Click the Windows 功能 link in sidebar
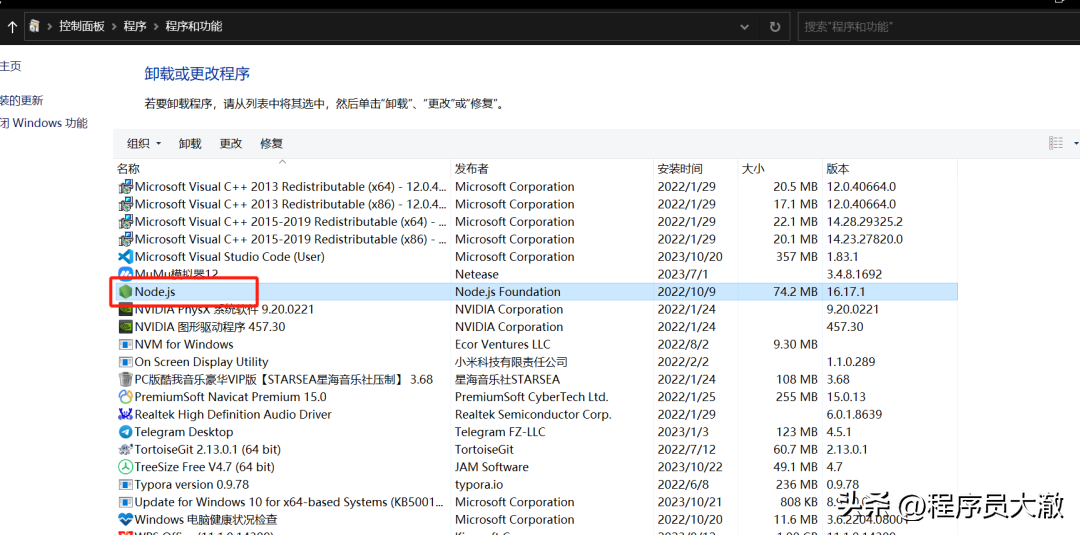1080x535 pixels. click(x=44, y=123)
